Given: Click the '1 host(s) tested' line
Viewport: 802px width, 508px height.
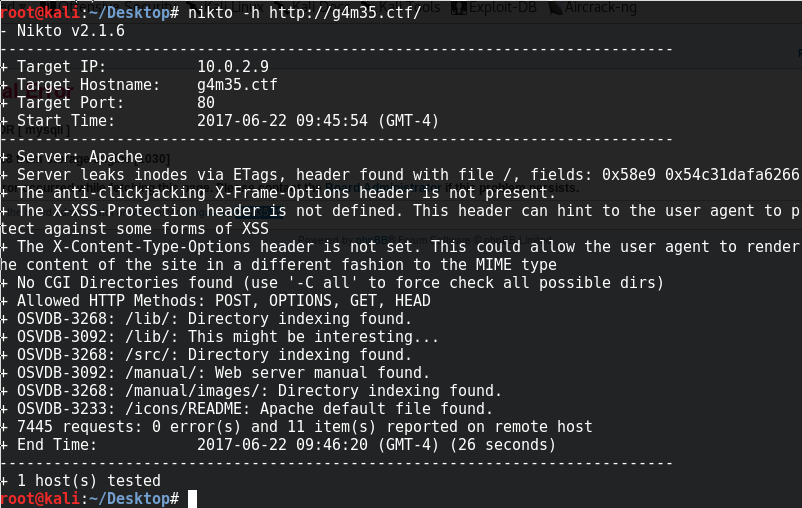Looking at the screenshot, I should [x=89, y=481].
